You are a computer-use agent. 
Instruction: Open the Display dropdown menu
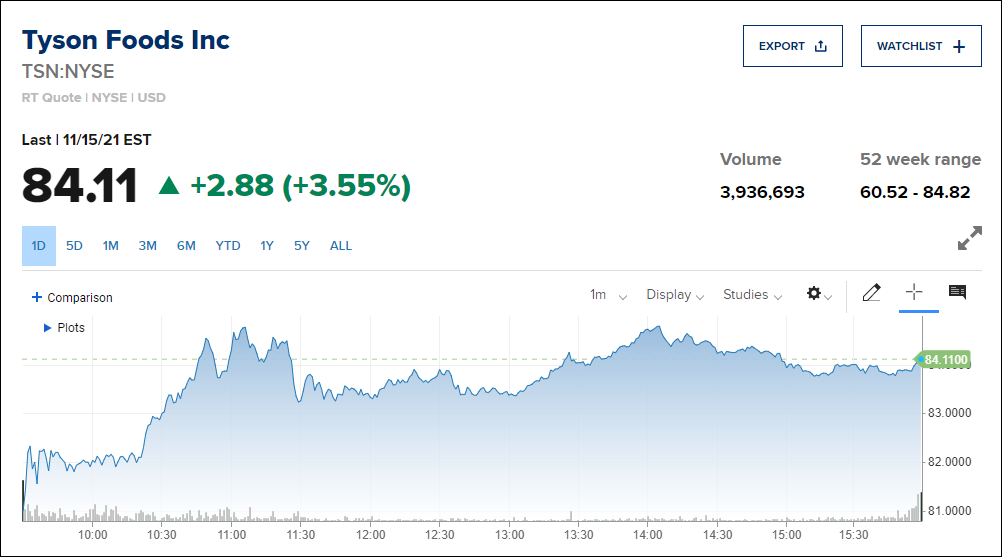click(x=675, y=295)
